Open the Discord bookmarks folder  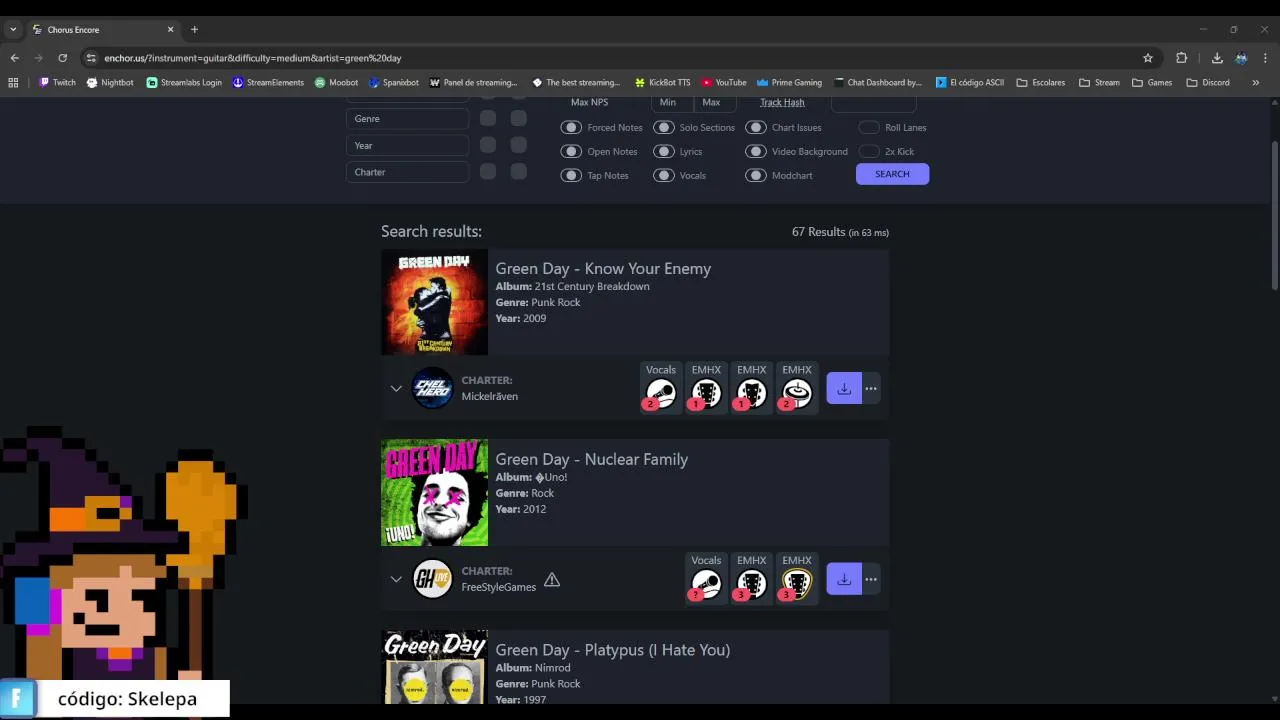click(x=1208, y=82)
